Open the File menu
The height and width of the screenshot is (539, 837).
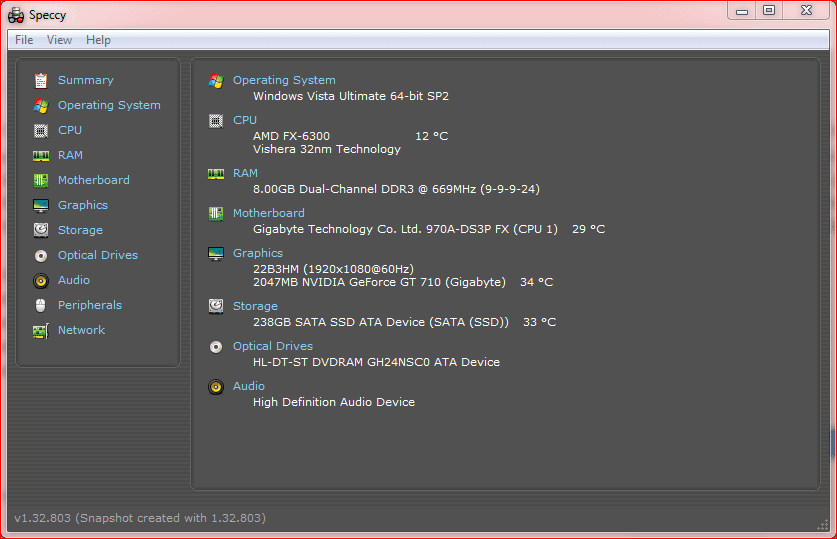(24, 40)
